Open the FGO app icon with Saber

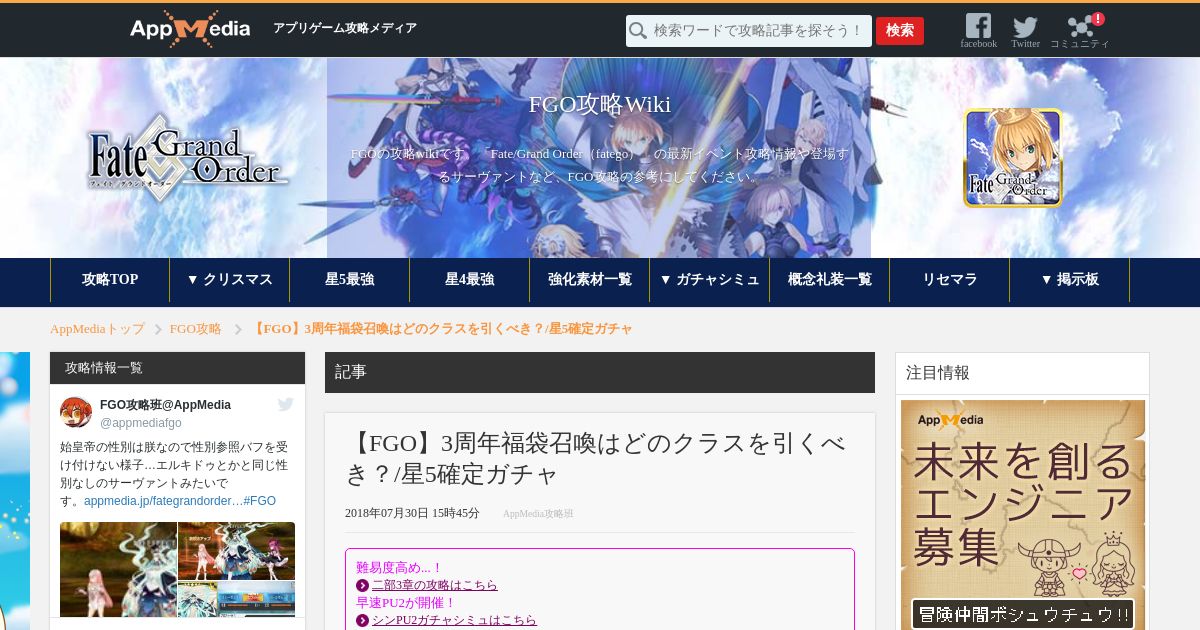[x=1012, y=157]
